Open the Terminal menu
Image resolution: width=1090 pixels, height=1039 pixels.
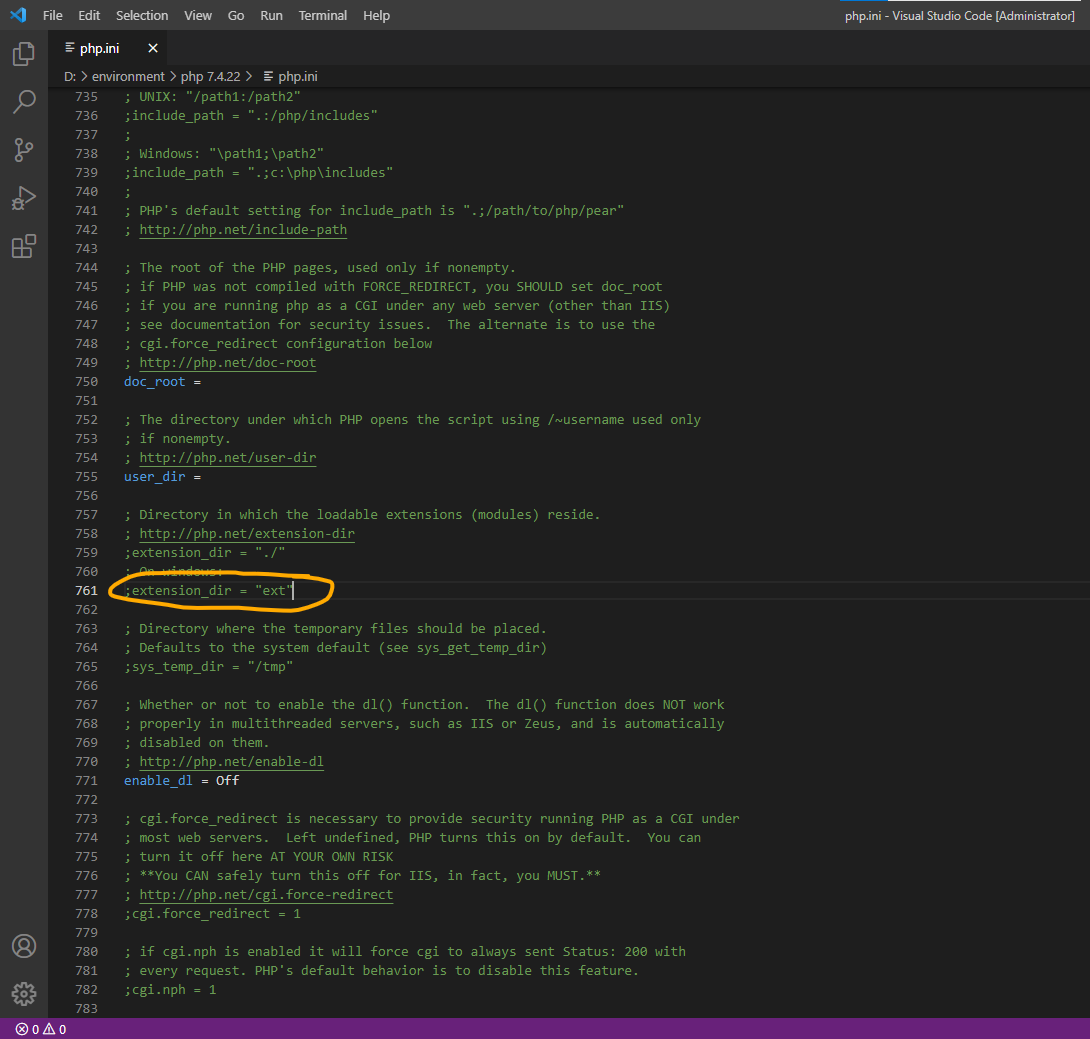[323, 15]
